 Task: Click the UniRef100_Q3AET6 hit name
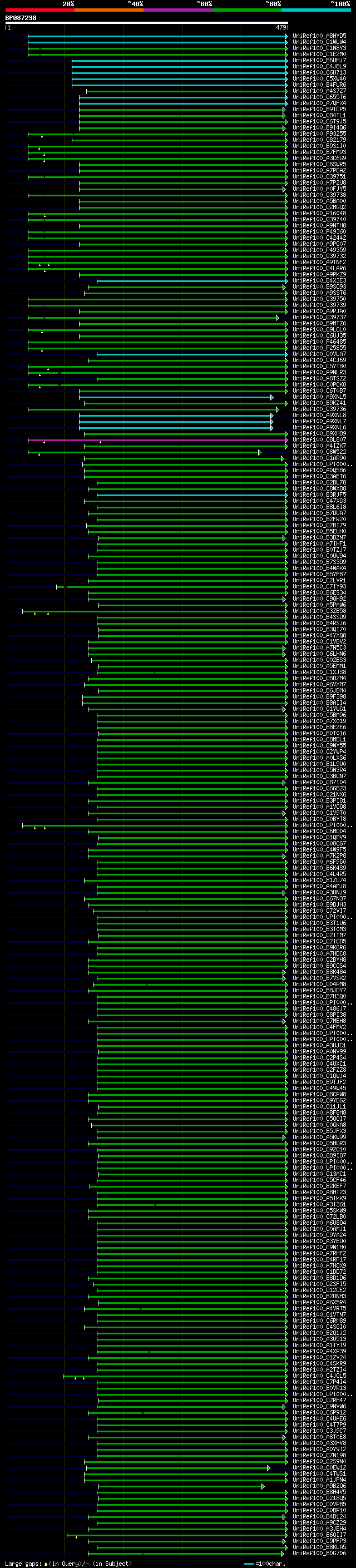319,477
